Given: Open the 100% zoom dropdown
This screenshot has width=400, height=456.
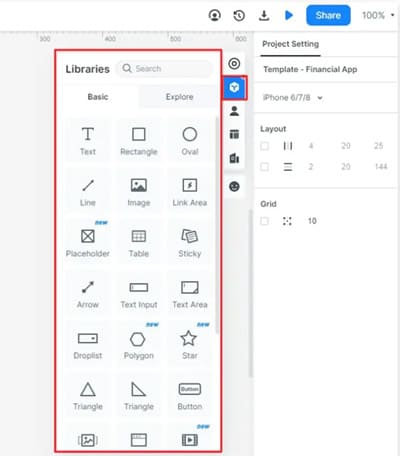Looking at the screenshot, I should point(378,15).
